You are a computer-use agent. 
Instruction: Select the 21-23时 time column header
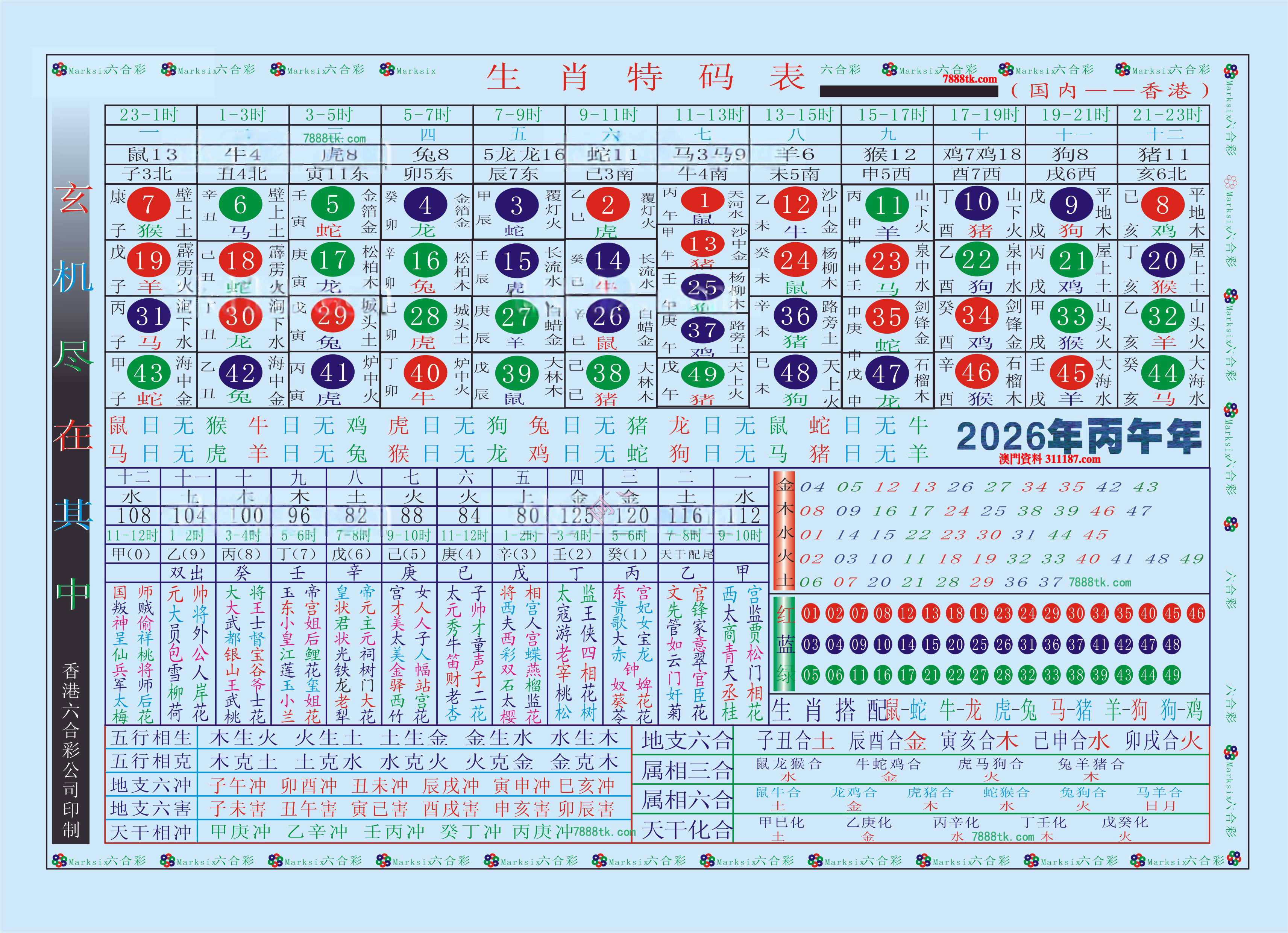point(1166,115)
